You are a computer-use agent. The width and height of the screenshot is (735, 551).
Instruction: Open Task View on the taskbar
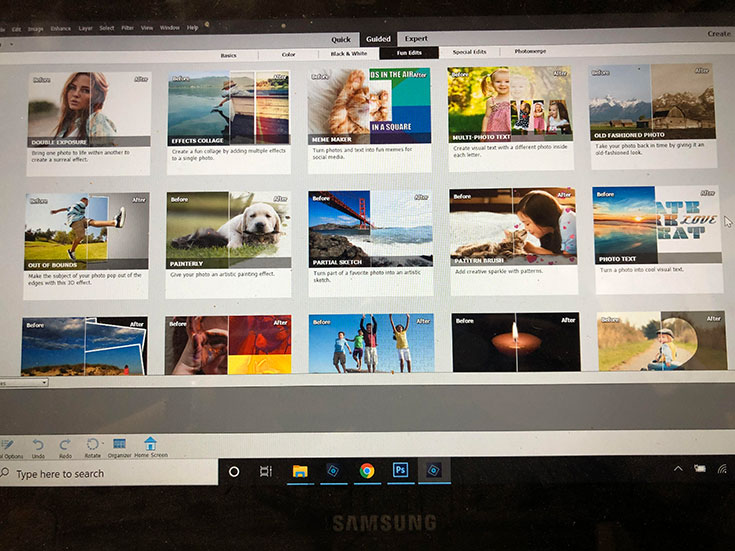(x=266, y=471)
